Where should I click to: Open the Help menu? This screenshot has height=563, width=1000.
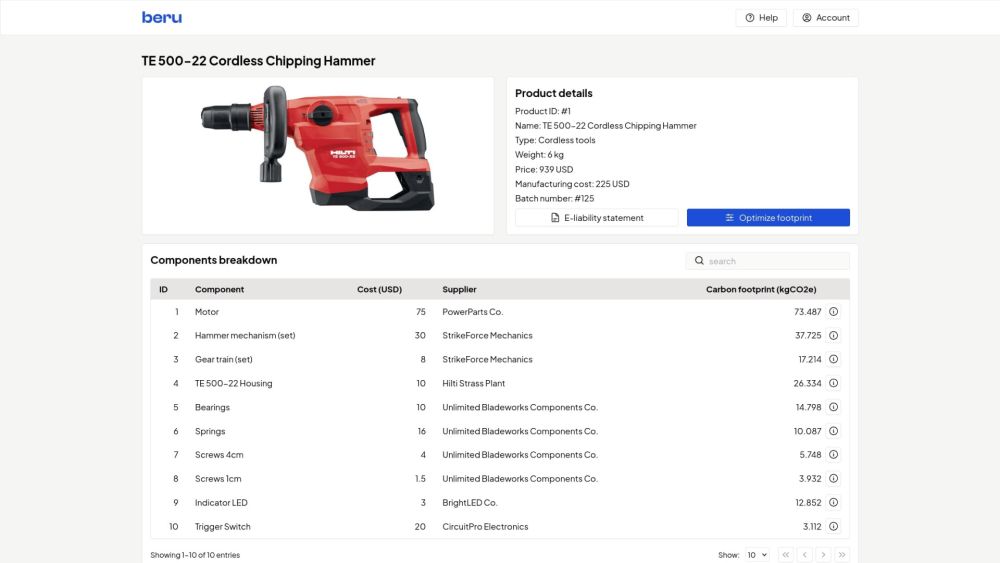[761, 18]
